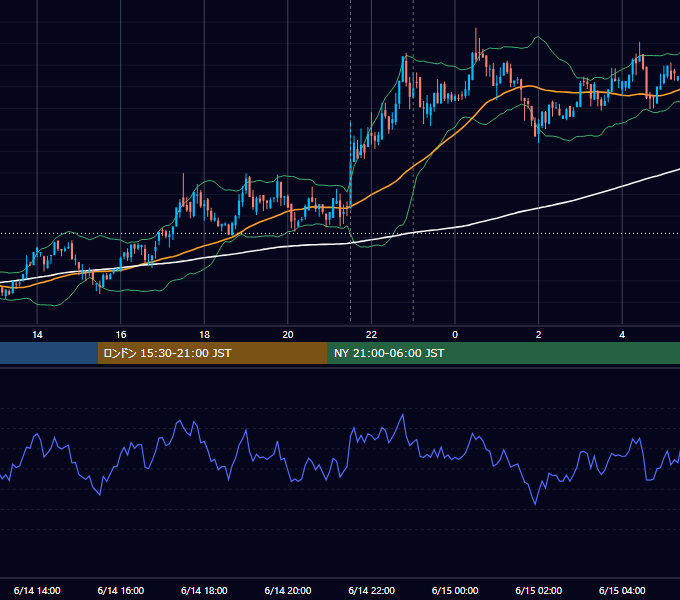This screenshot has width=680, height=600.
Task: Click the 6/14 18:00 date label
Action: (x=204, y=590)
